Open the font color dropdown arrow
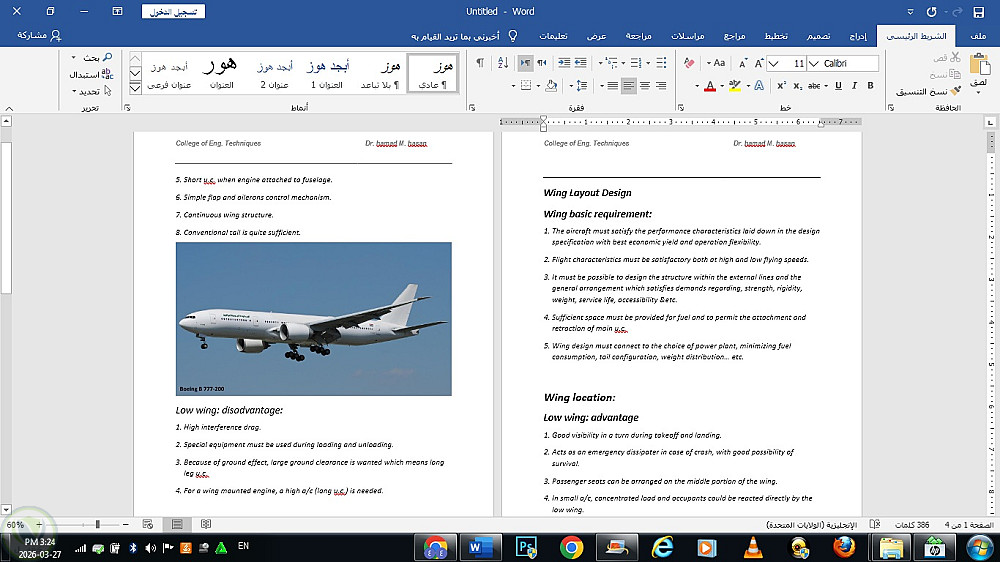The image size is (1000, 562). 697,85
